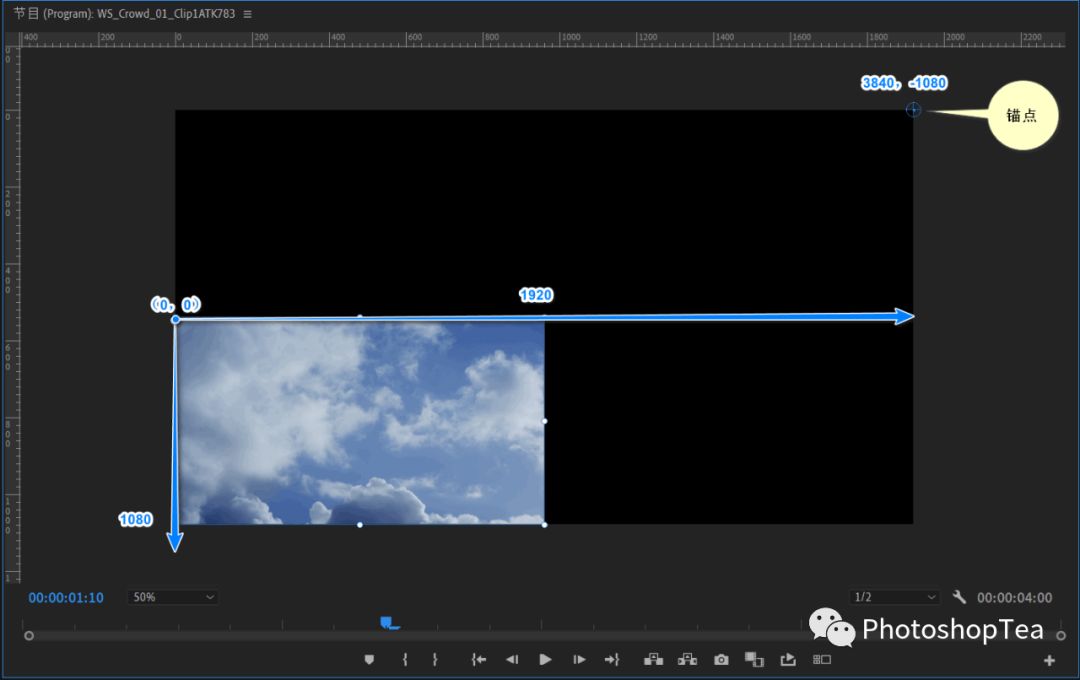
Task: Click the Extract button
Action: [687, 659]
